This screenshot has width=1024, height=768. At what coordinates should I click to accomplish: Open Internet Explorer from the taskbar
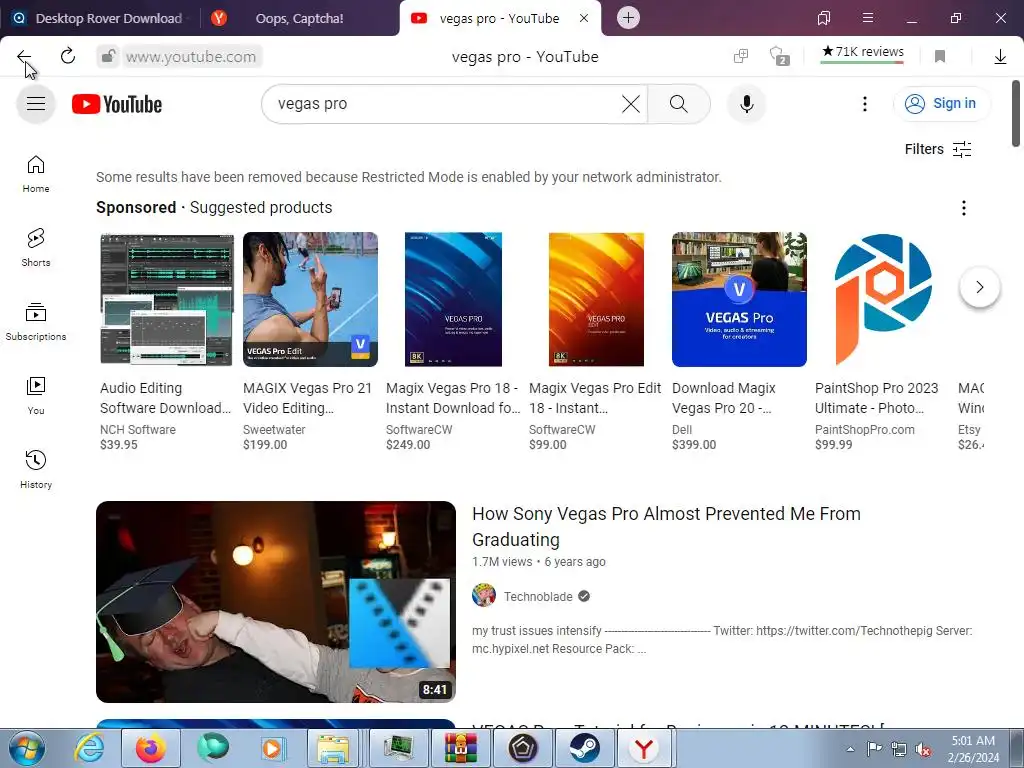(89, 748)
